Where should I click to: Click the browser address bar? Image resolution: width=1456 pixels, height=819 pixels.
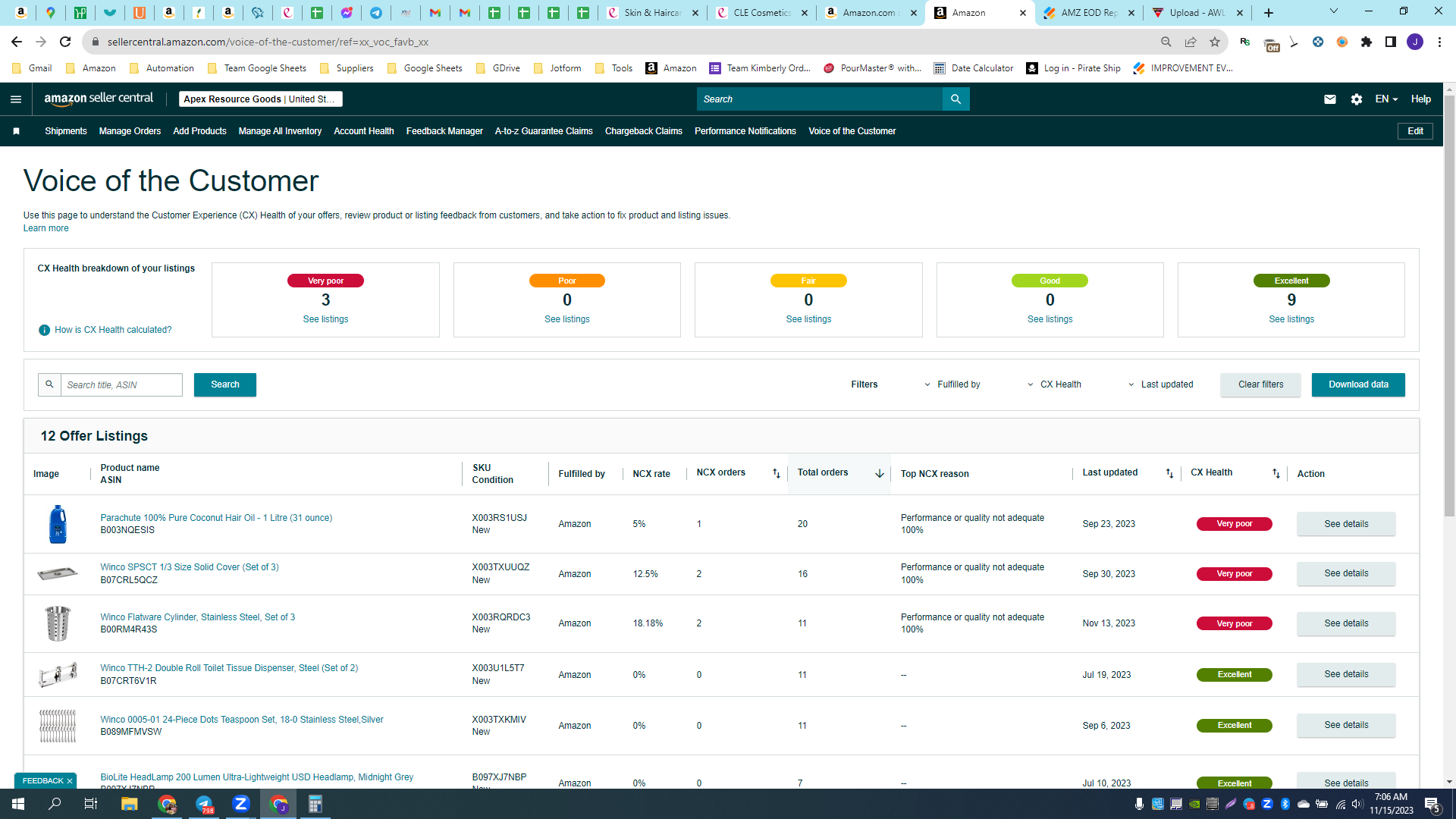click(622, 42)
